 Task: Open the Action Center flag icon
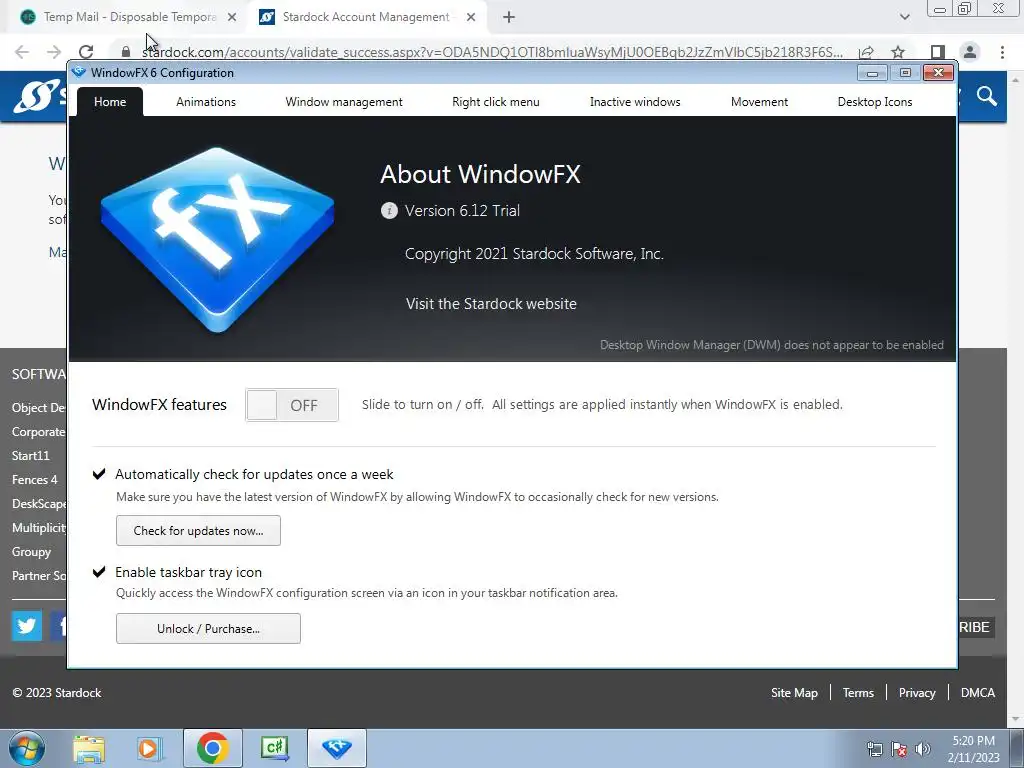click(x=899, y=749)
